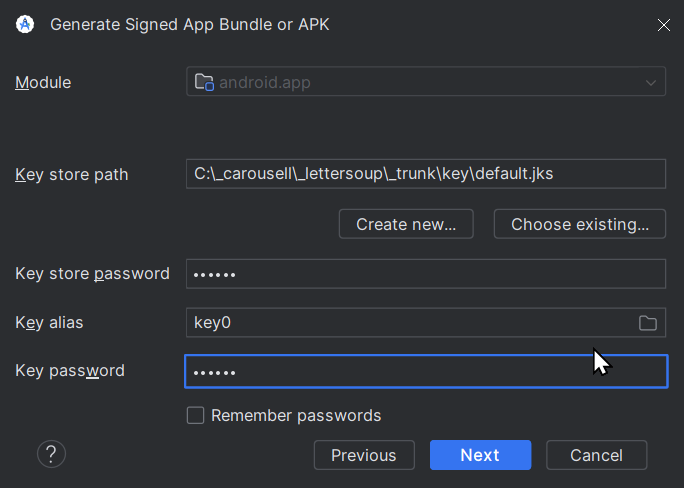Click the Key store path label
Viewport: 684px width, 488px height.
72,175
